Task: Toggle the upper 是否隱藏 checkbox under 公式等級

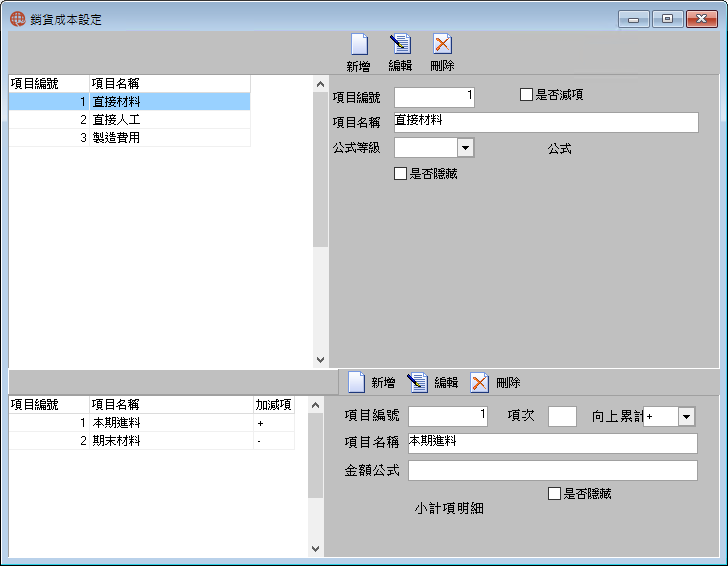Action: click(400, 174)
